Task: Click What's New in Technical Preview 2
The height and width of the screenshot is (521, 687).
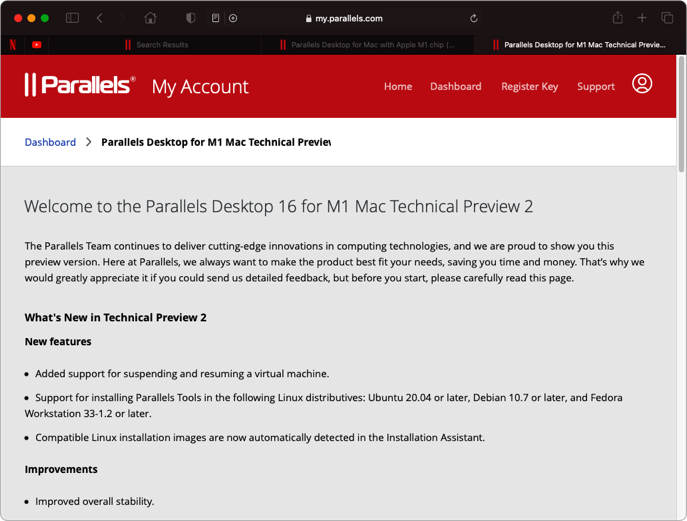Action: (x=115, y=317)
